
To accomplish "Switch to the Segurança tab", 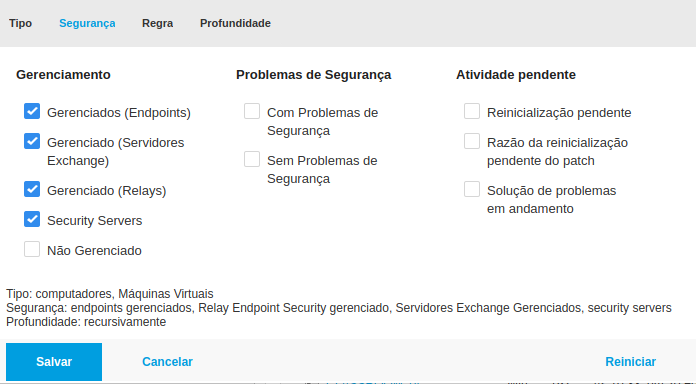I will (x=87, y=23).
